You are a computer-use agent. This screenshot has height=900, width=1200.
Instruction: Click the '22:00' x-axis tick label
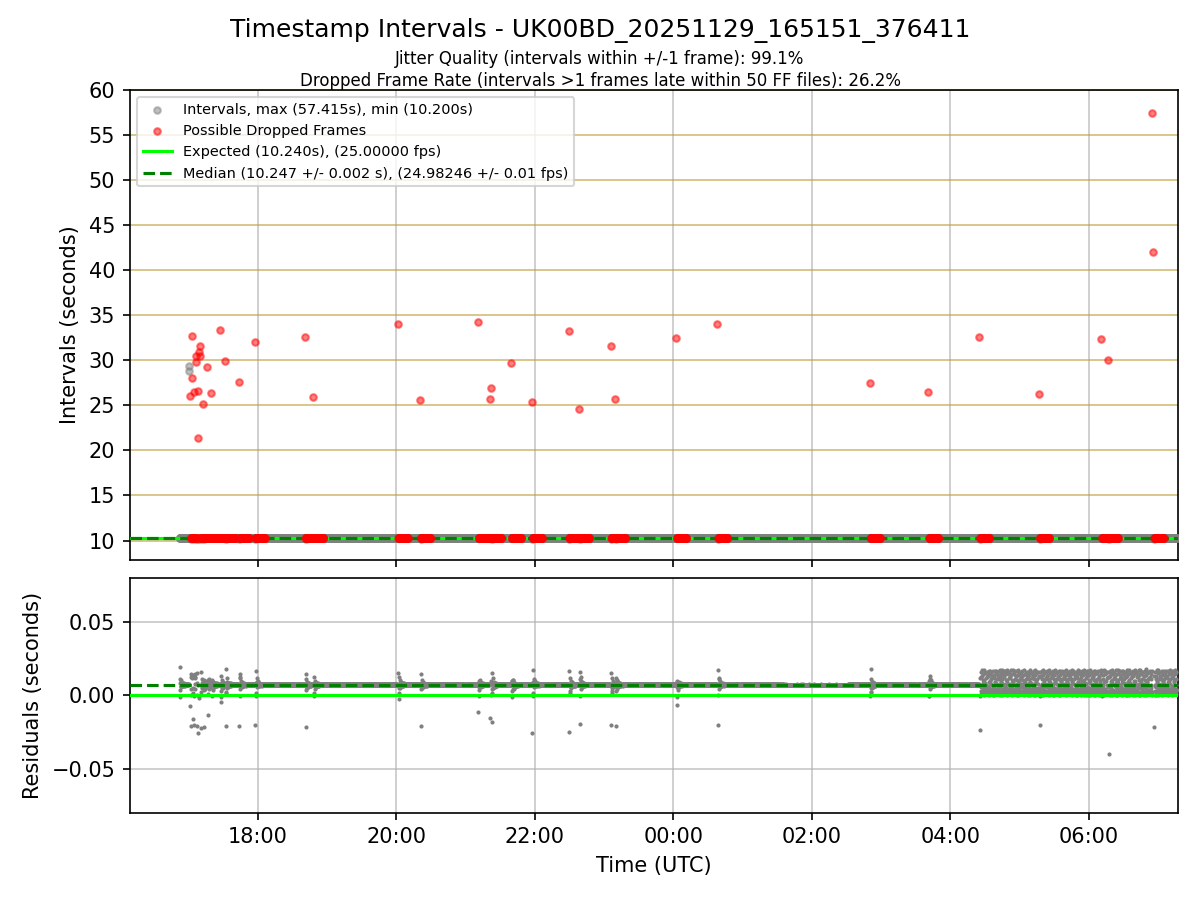pos(534,834)
